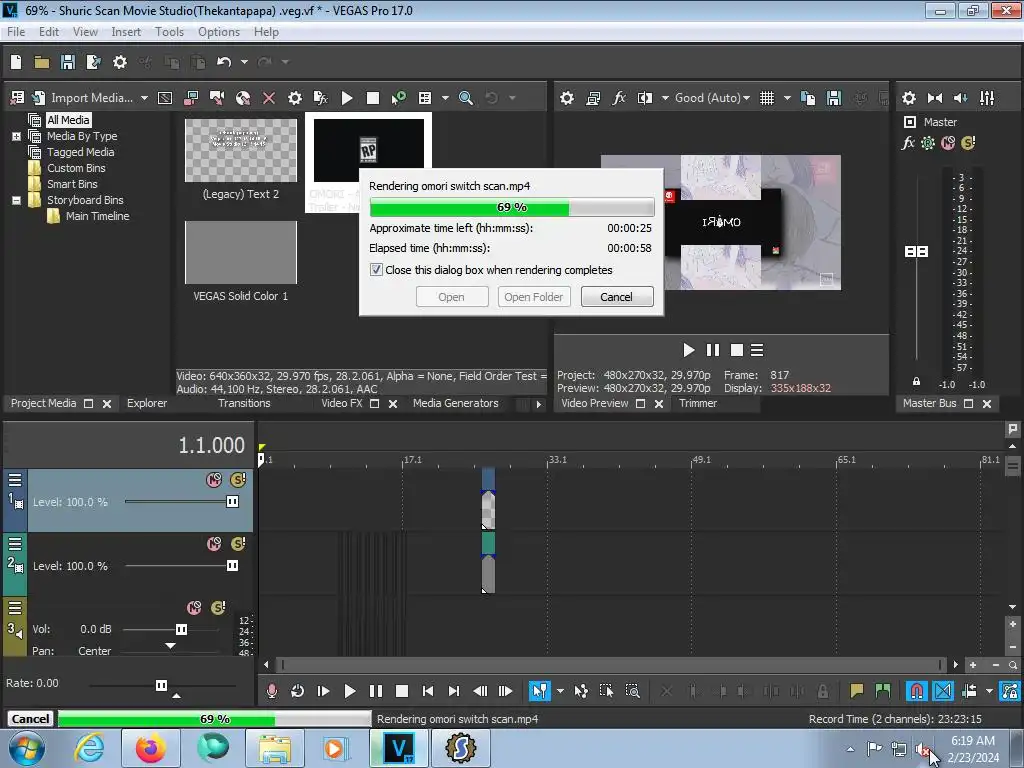Select the (Legacy) Text 2 thumbnail
The image size is (1024, 768).
[x=241, y=150]
